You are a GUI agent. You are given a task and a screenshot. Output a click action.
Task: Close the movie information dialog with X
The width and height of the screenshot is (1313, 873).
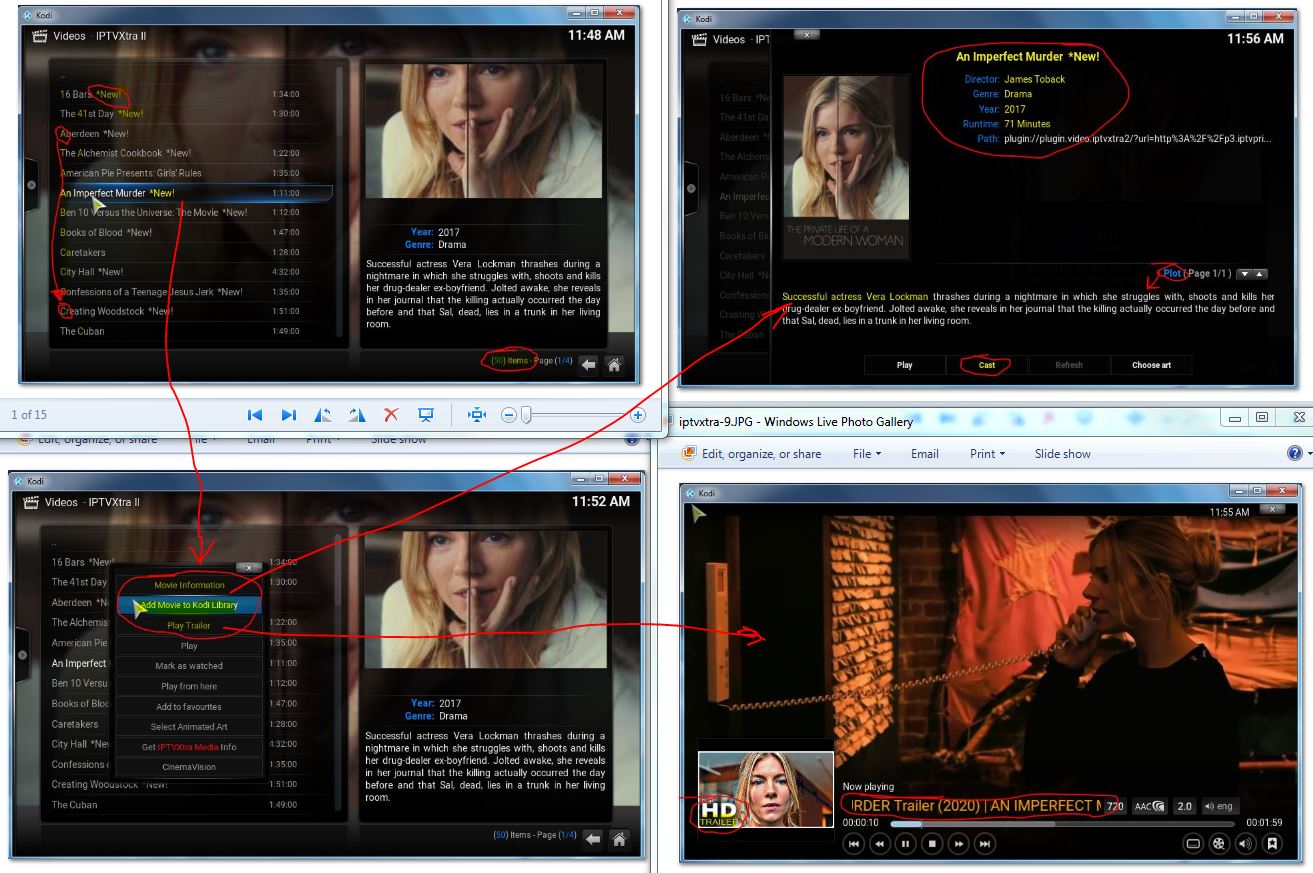pyautogui.click(x=806, y=34)
